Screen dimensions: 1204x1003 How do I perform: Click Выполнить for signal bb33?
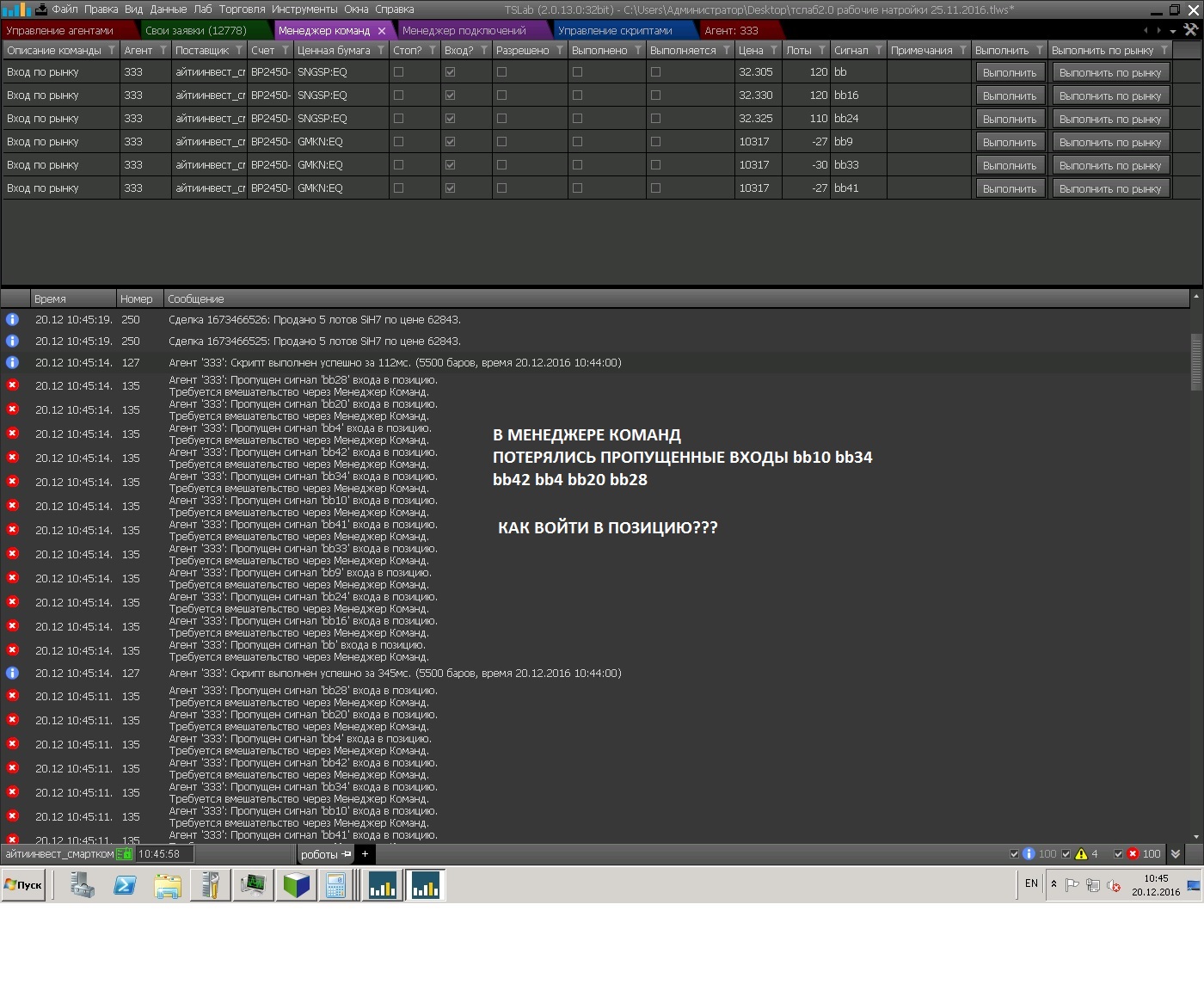[1010, 165]
